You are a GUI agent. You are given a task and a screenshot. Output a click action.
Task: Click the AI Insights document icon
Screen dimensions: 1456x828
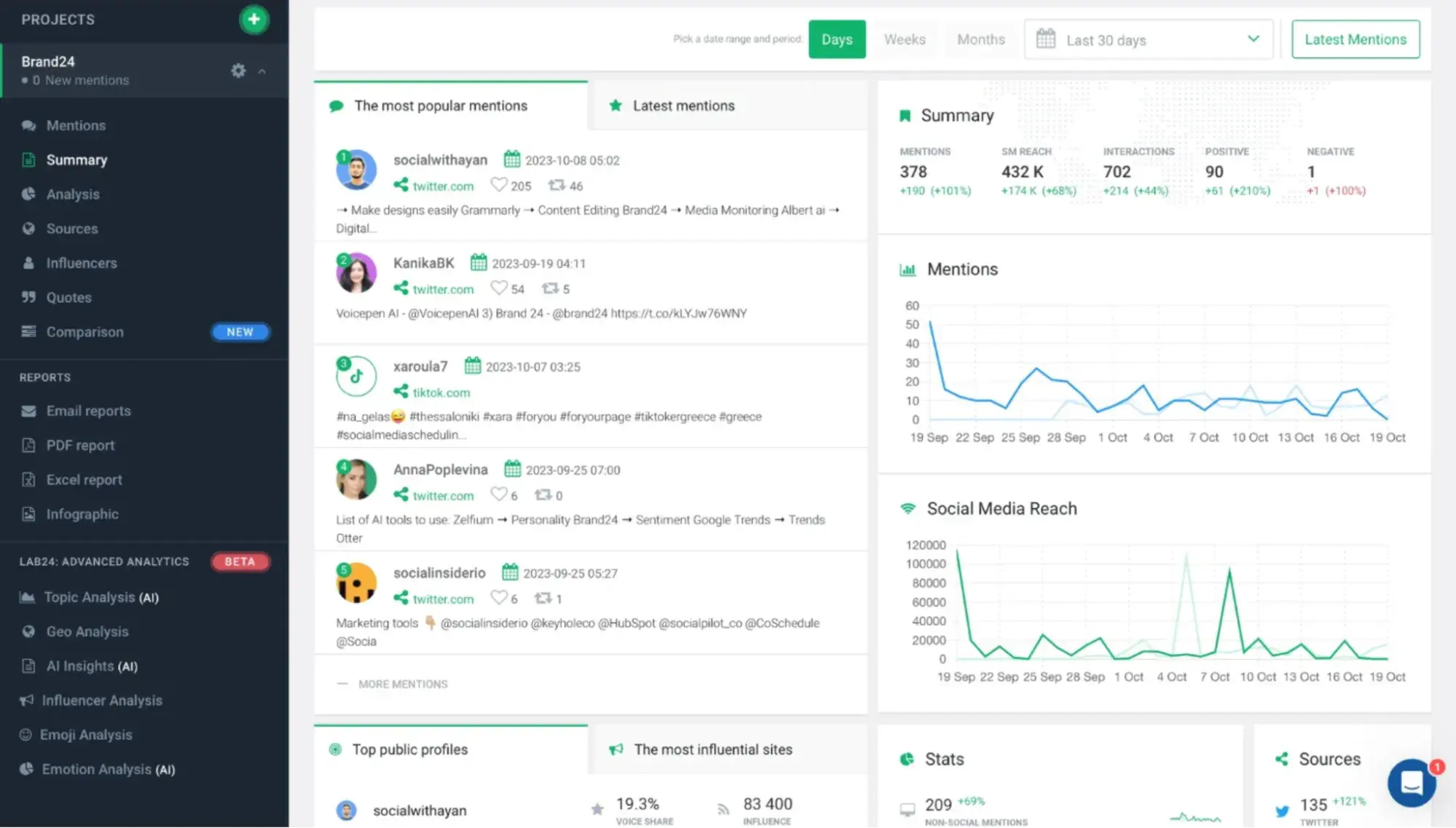[28, 666]
